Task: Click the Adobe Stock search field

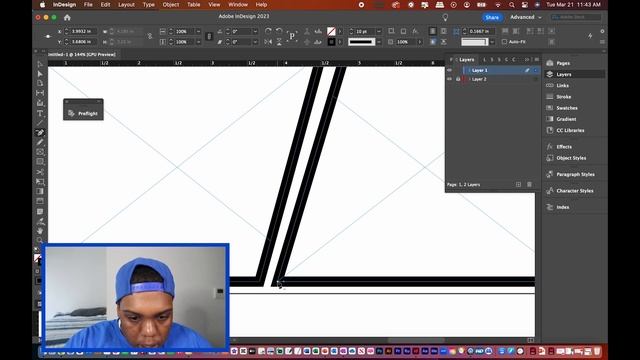Action: pyautogui.click(x=576, y=17)
